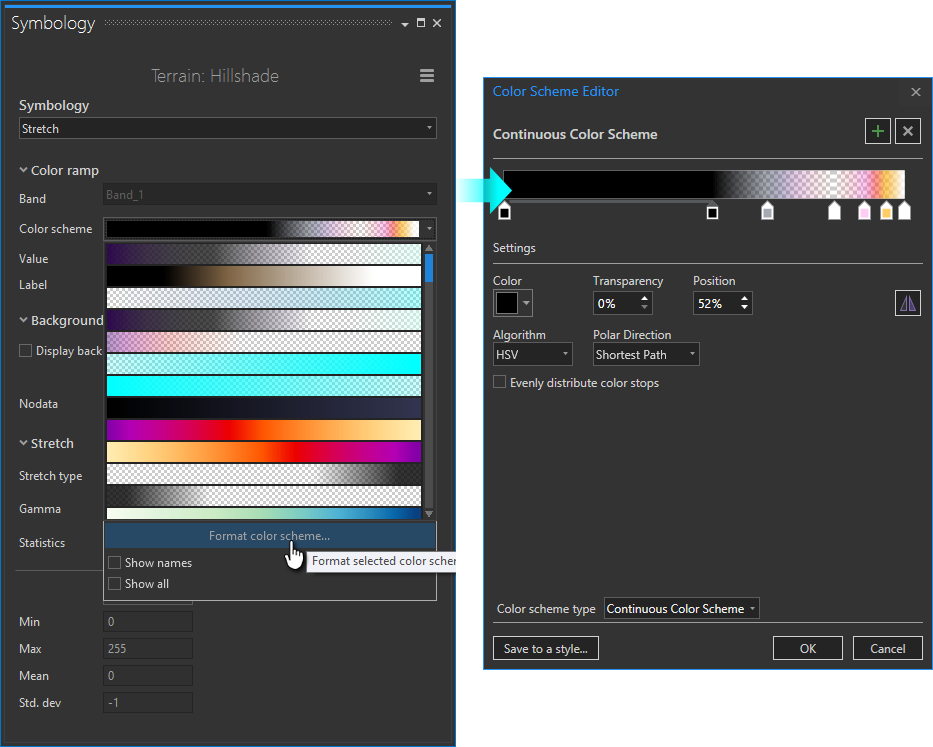This screenshot has height=747, width=933.
Task: Click Cancel in Color Scheme Editor
Action: (x=887, y=648)
